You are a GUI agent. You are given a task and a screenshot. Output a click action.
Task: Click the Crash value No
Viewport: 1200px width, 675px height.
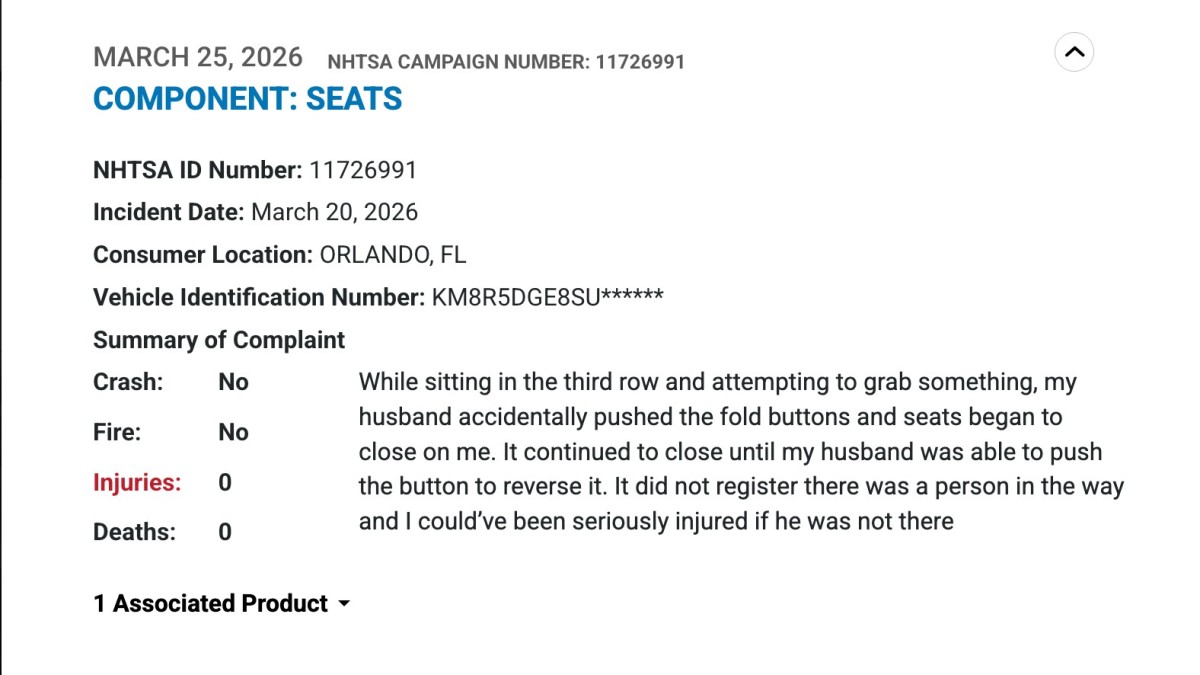pos(233,382)
